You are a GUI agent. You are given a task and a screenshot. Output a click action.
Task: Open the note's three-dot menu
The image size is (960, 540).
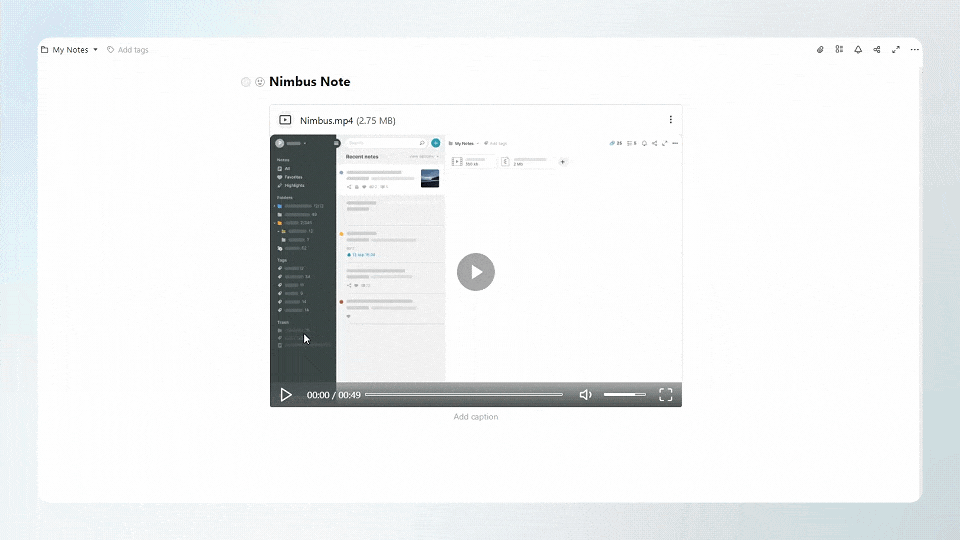[915, 50]
